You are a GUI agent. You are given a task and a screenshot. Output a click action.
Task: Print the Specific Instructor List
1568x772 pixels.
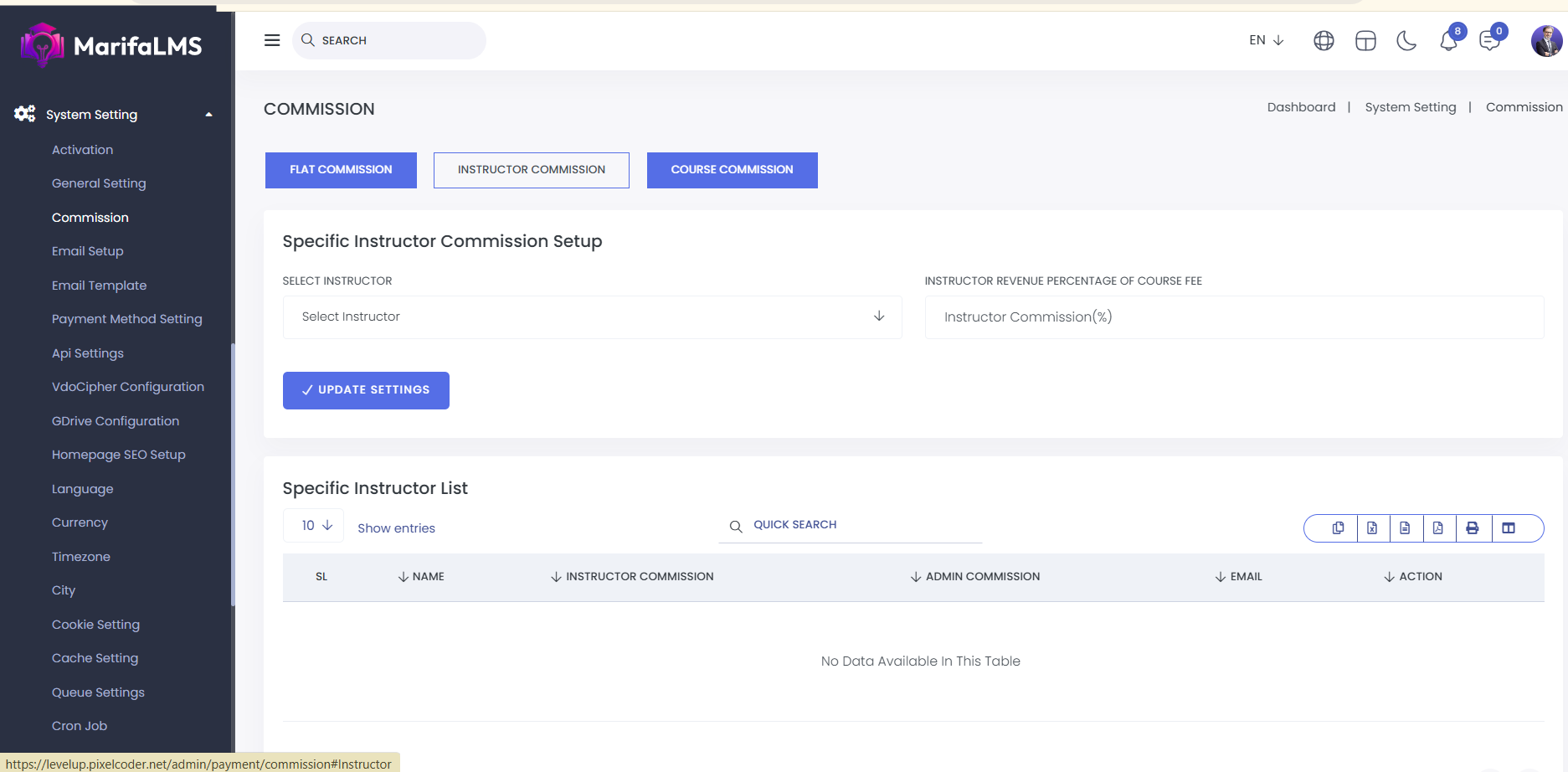(1473, 528)
